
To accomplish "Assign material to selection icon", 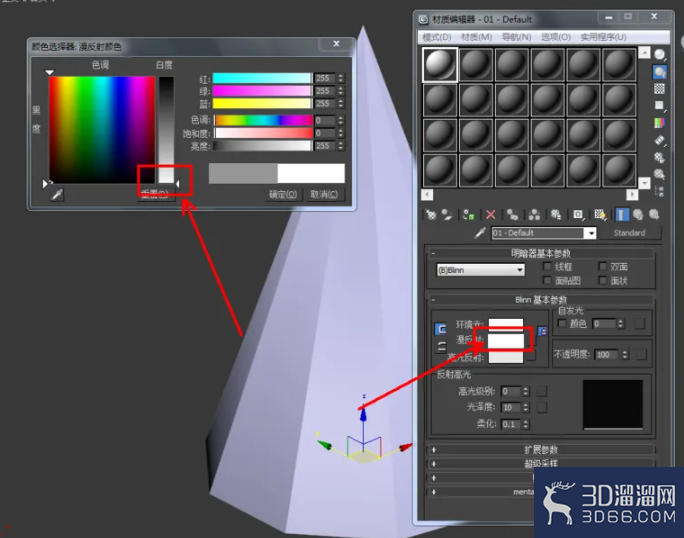I will (469, 215).
